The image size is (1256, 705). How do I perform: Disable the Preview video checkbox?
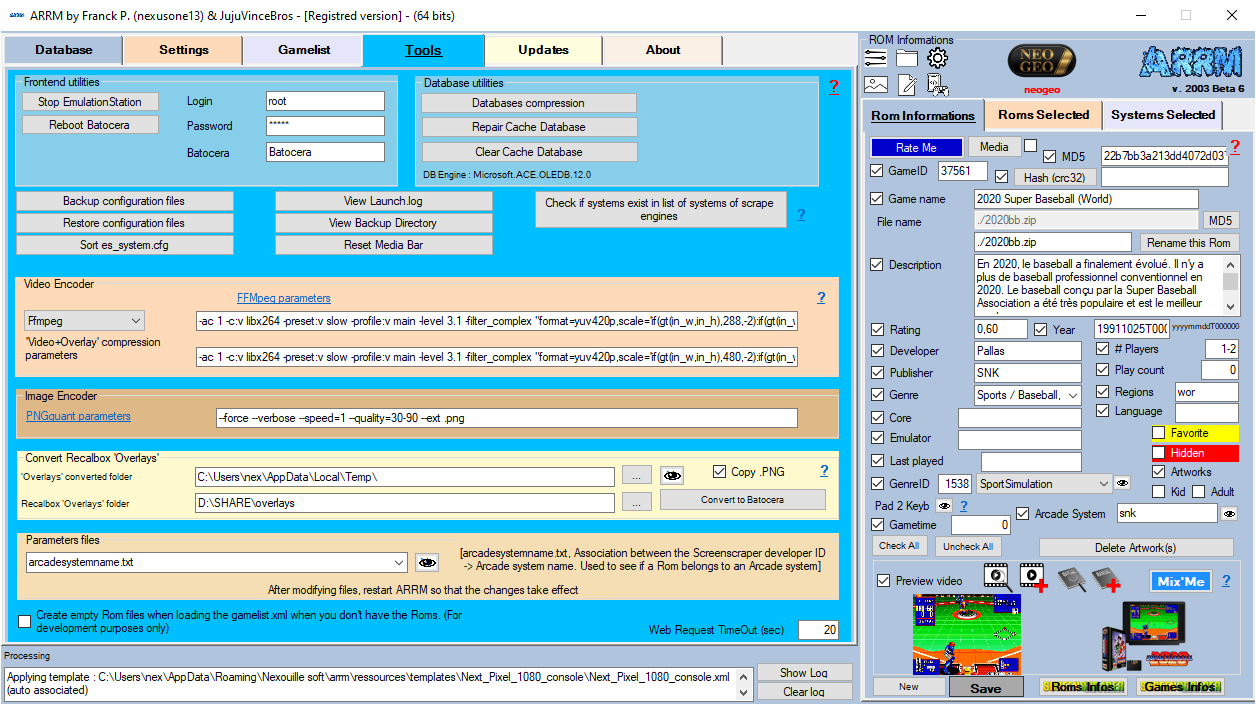(883, 581)
